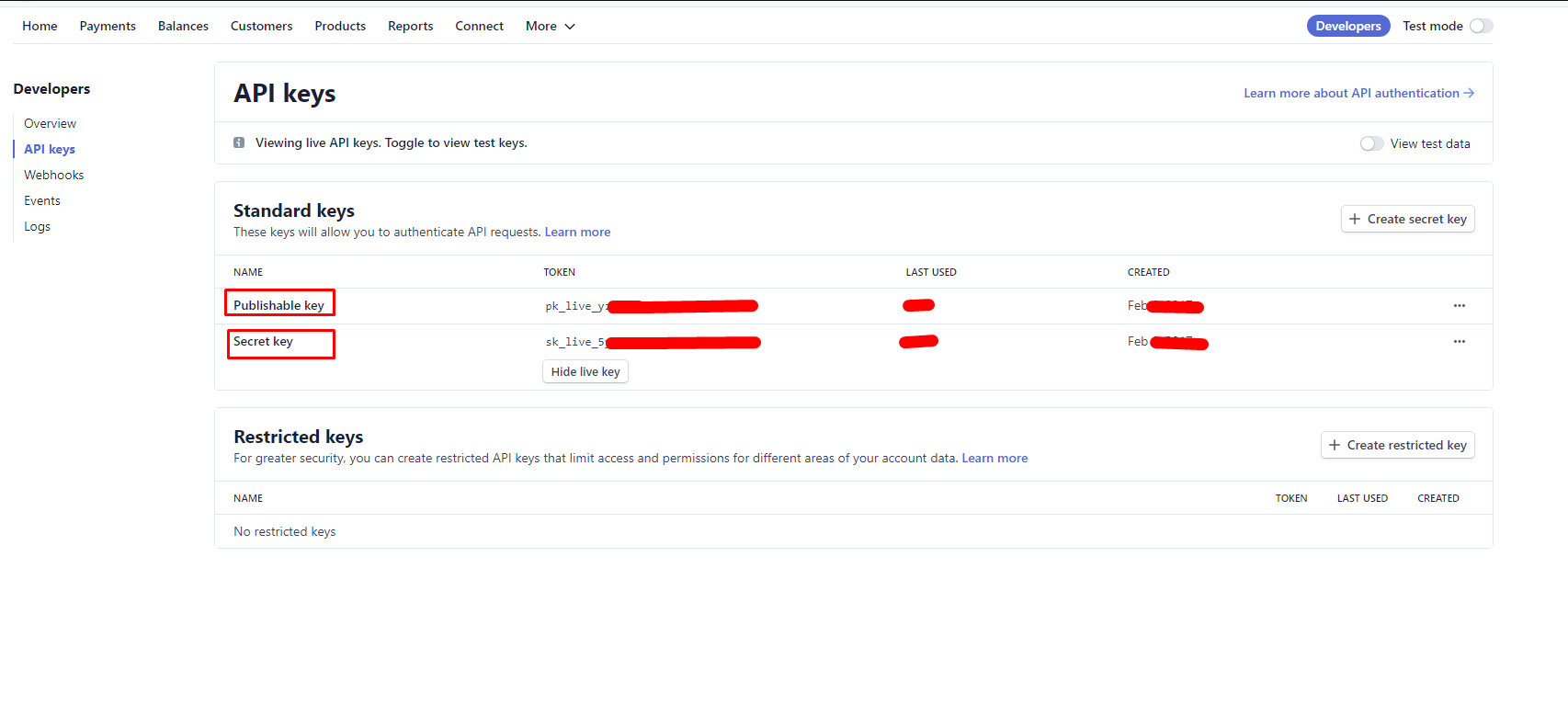Screen dimensions: 1568x716
Task: Click the Secret key name
Action: coord(263,341)
